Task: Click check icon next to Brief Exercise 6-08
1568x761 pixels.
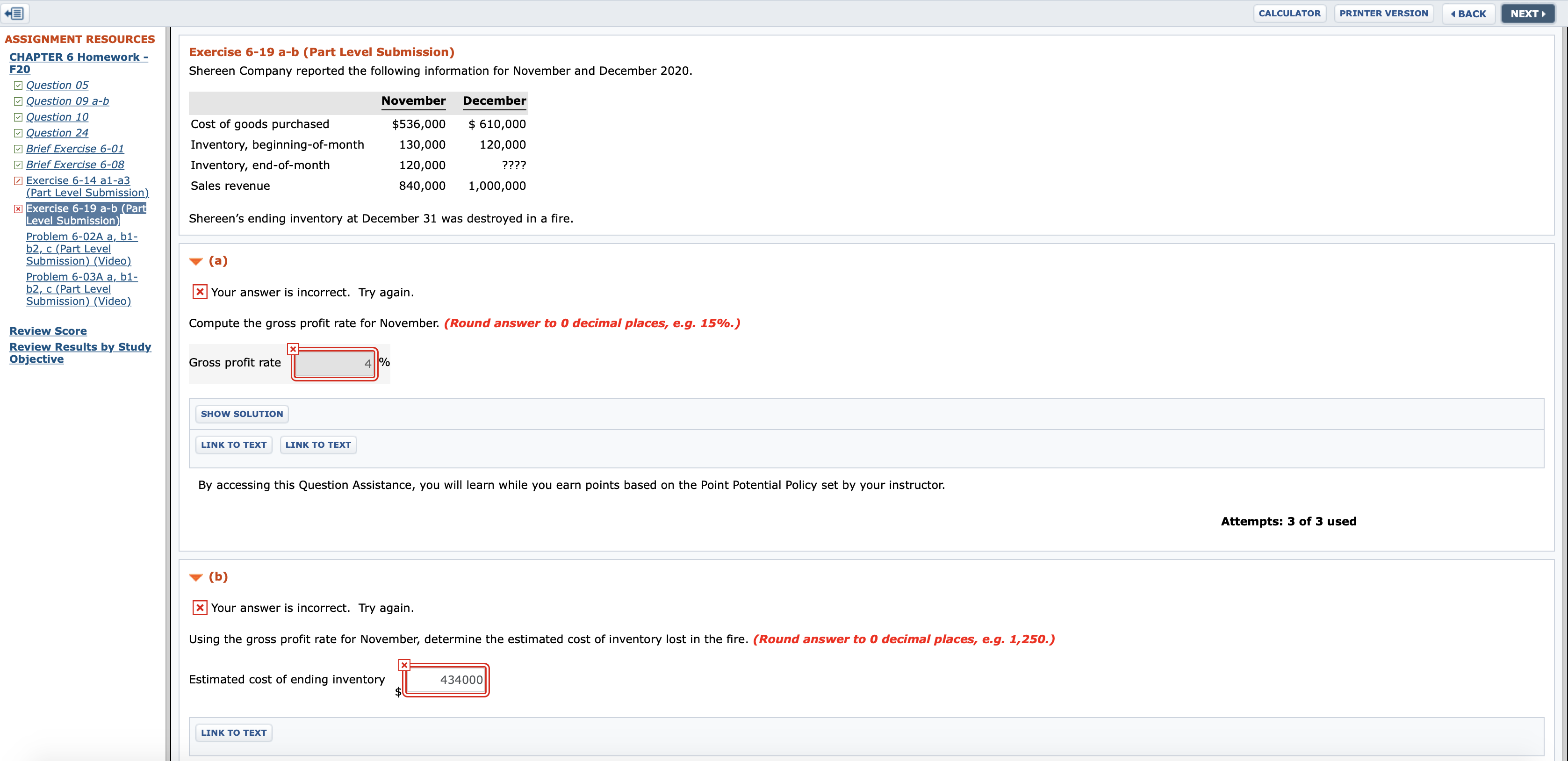Action: pyautogui.click(x=18, y=165)
